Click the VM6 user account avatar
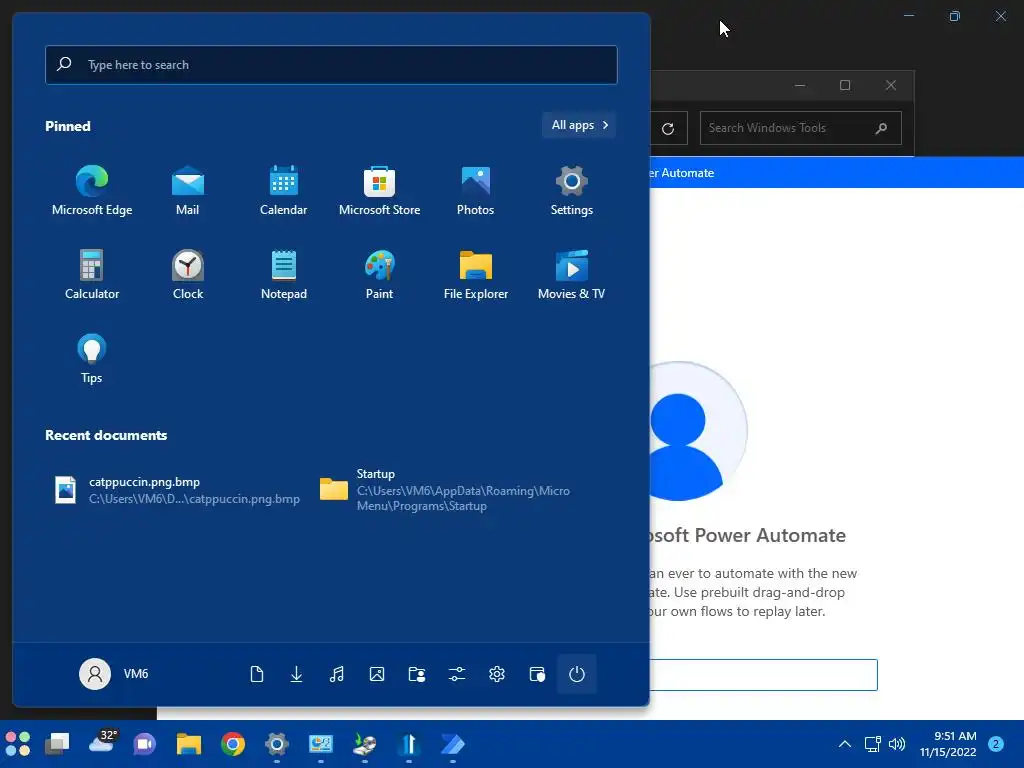 [x=95, y=674]
